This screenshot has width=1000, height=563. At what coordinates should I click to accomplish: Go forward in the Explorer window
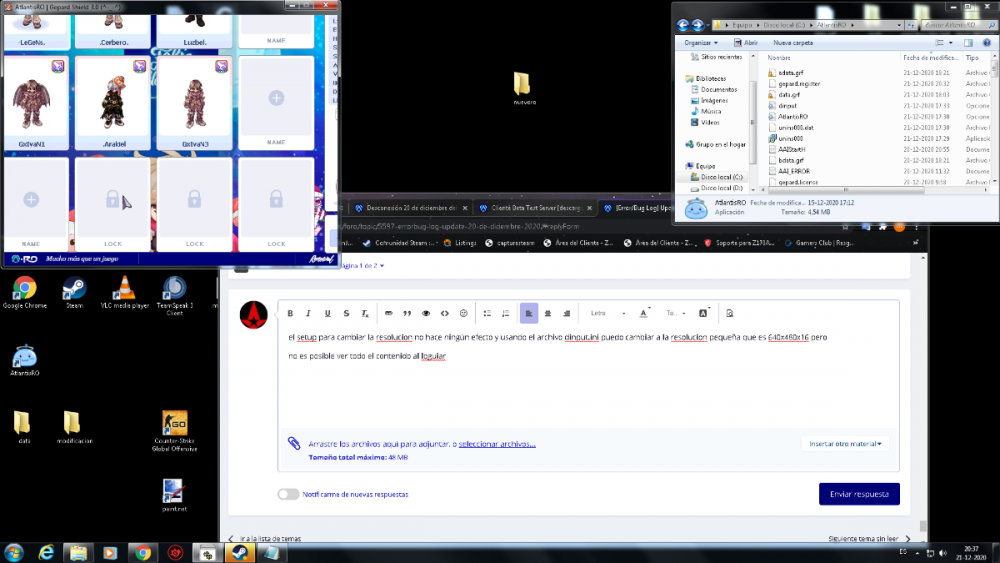[698, 25]
